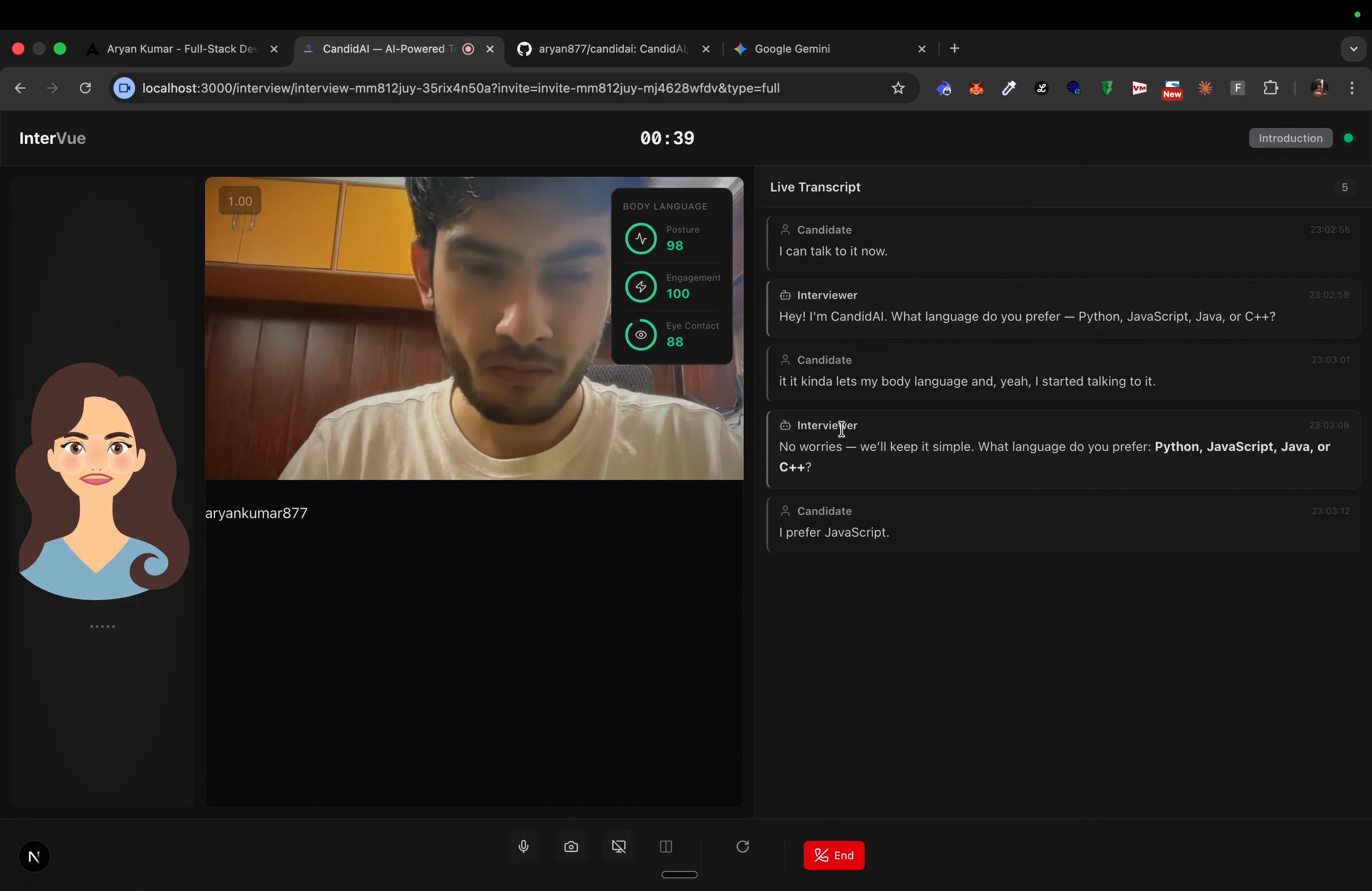Click the Posture metric icon
This screenshot has height=891, width=1372.
tap(641, 238)
